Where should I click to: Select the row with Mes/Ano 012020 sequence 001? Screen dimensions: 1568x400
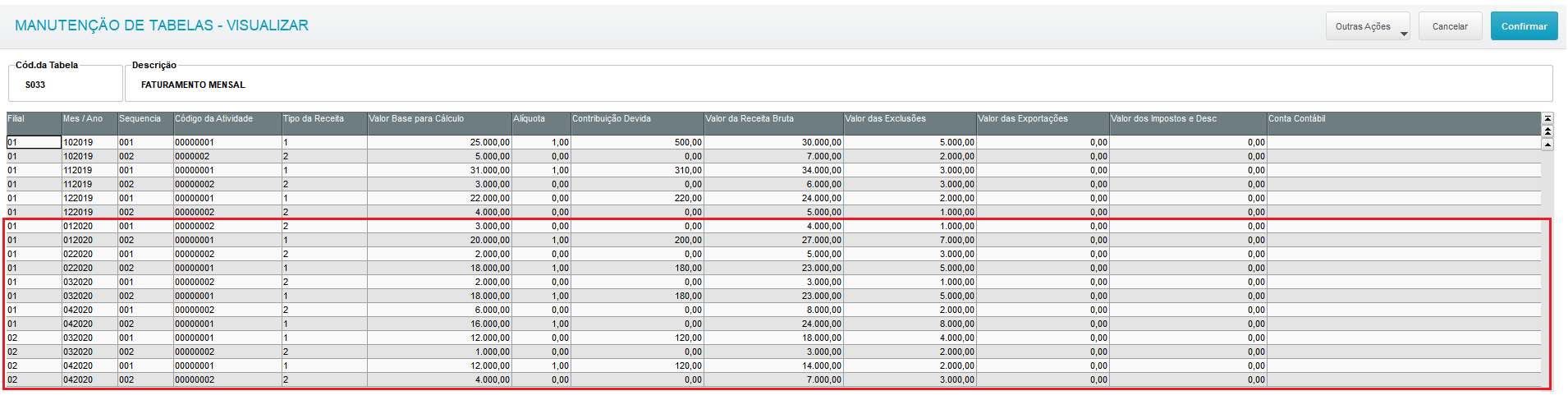773,226
